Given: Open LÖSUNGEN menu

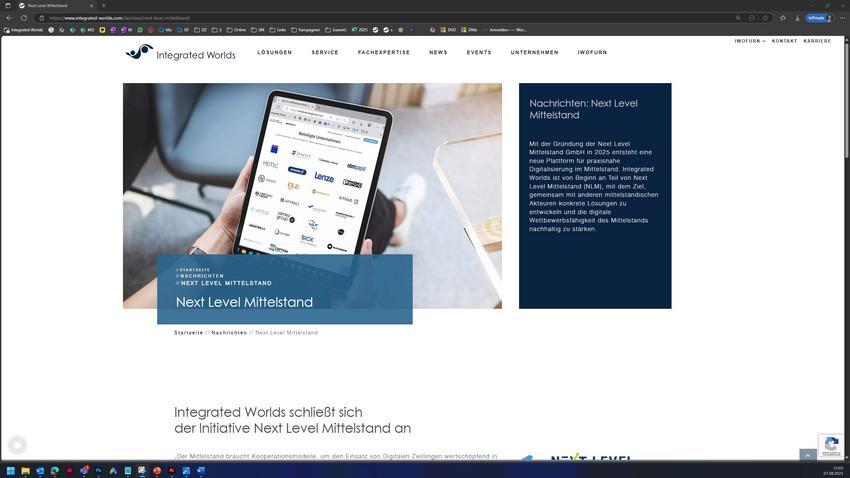Looking at the screenshot, I should coord(275,53).
